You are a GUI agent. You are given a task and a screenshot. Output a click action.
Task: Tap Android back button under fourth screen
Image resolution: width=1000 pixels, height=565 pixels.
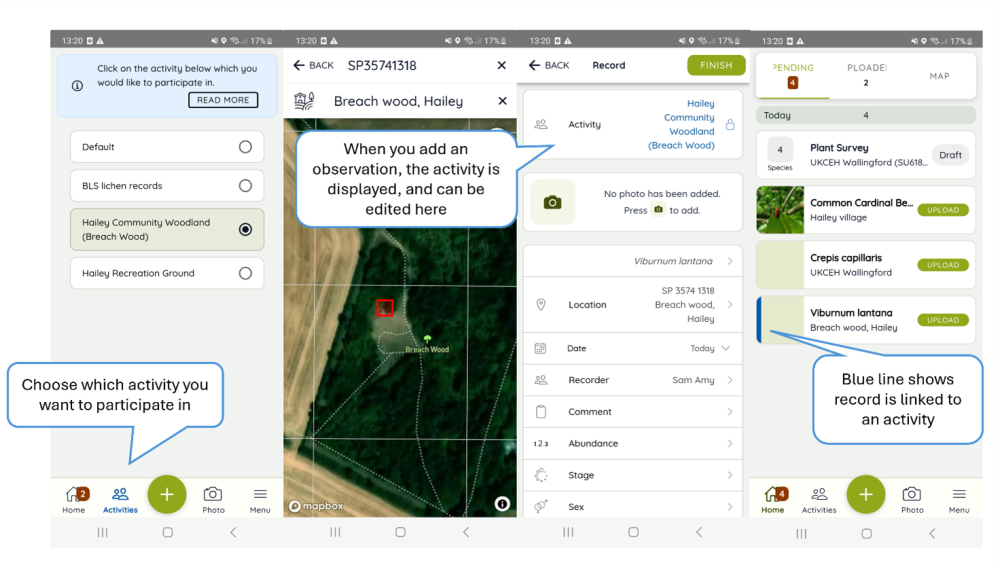pyautogui.click(x=932, y=533)
